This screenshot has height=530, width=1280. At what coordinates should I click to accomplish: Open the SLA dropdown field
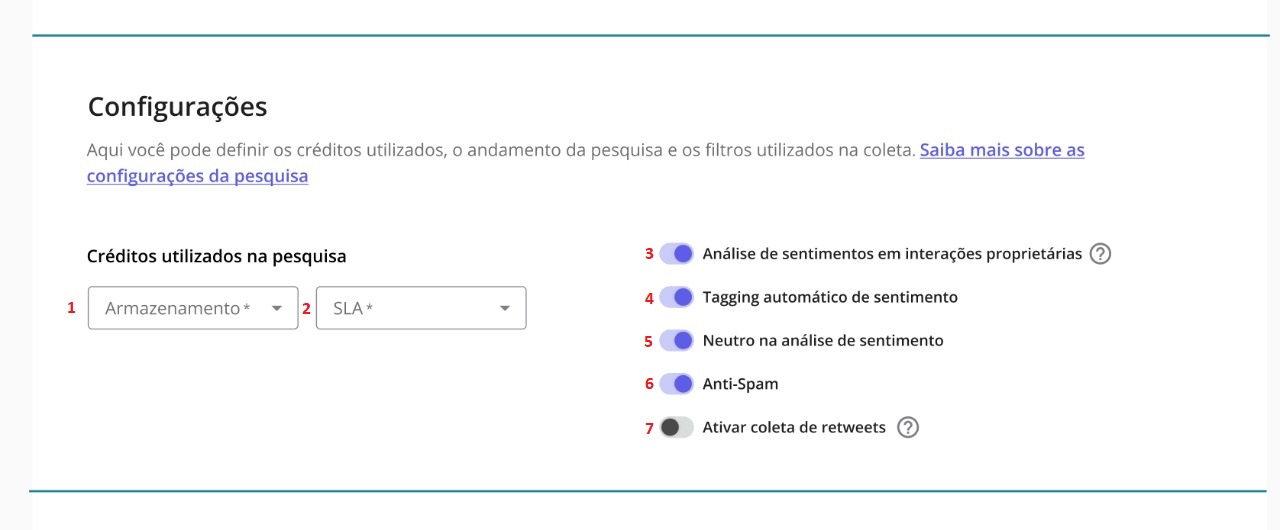pyautogui.click(x=405, y=308)
